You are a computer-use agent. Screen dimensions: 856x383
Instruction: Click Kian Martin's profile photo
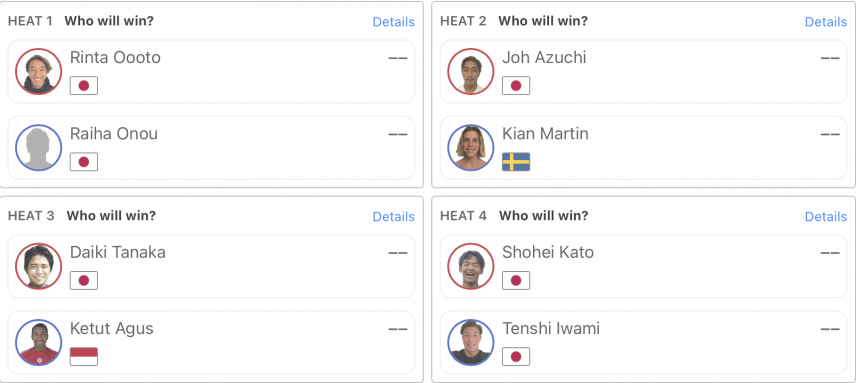[471, 148]
